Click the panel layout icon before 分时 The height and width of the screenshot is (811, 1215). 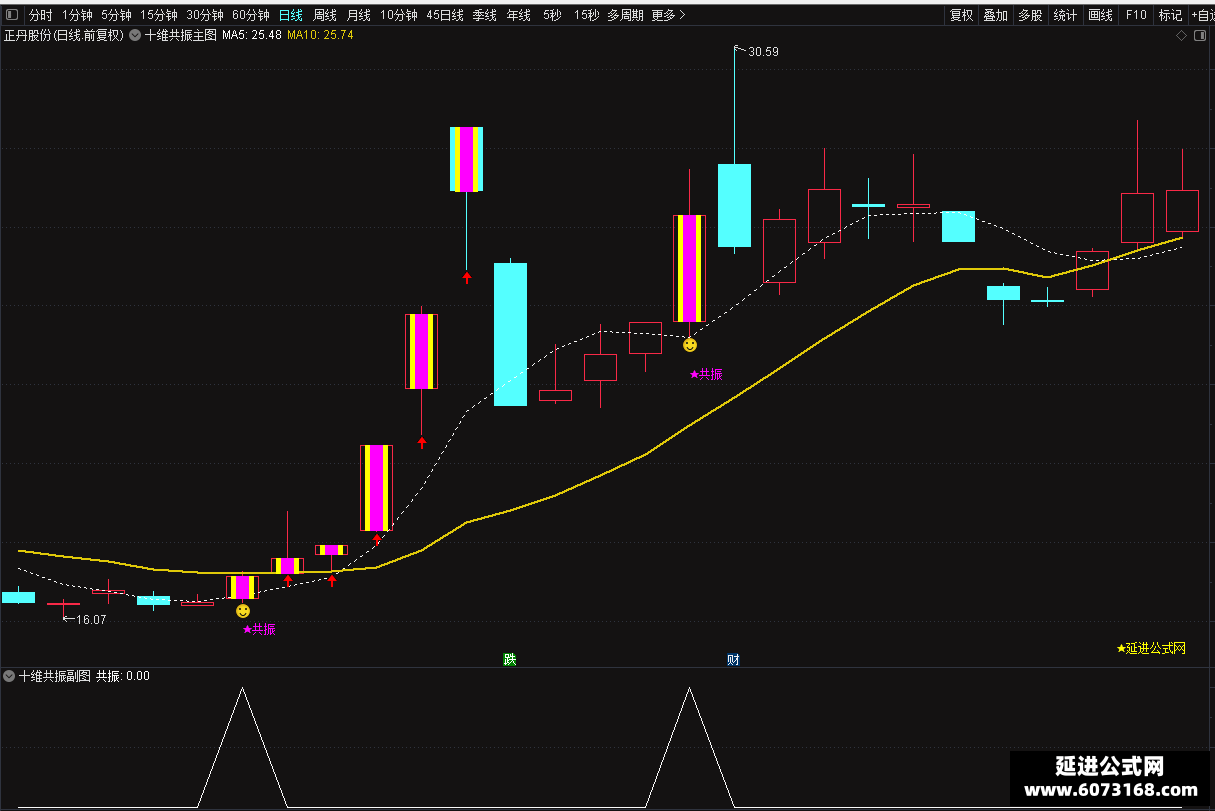[x=14, y=15]
